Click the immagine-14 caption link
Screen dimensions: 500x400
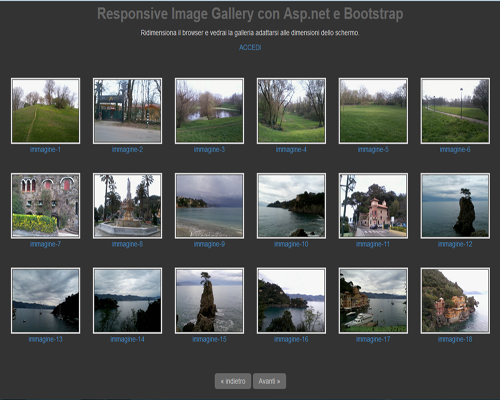click(127, 339)
